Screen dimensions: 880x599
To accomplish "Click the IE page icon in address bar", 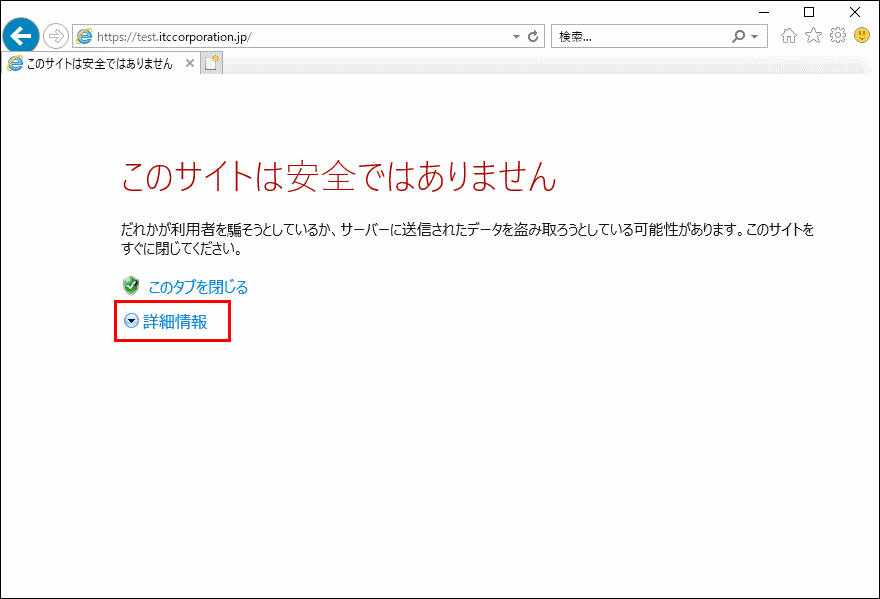I will [x=84, y=36].
